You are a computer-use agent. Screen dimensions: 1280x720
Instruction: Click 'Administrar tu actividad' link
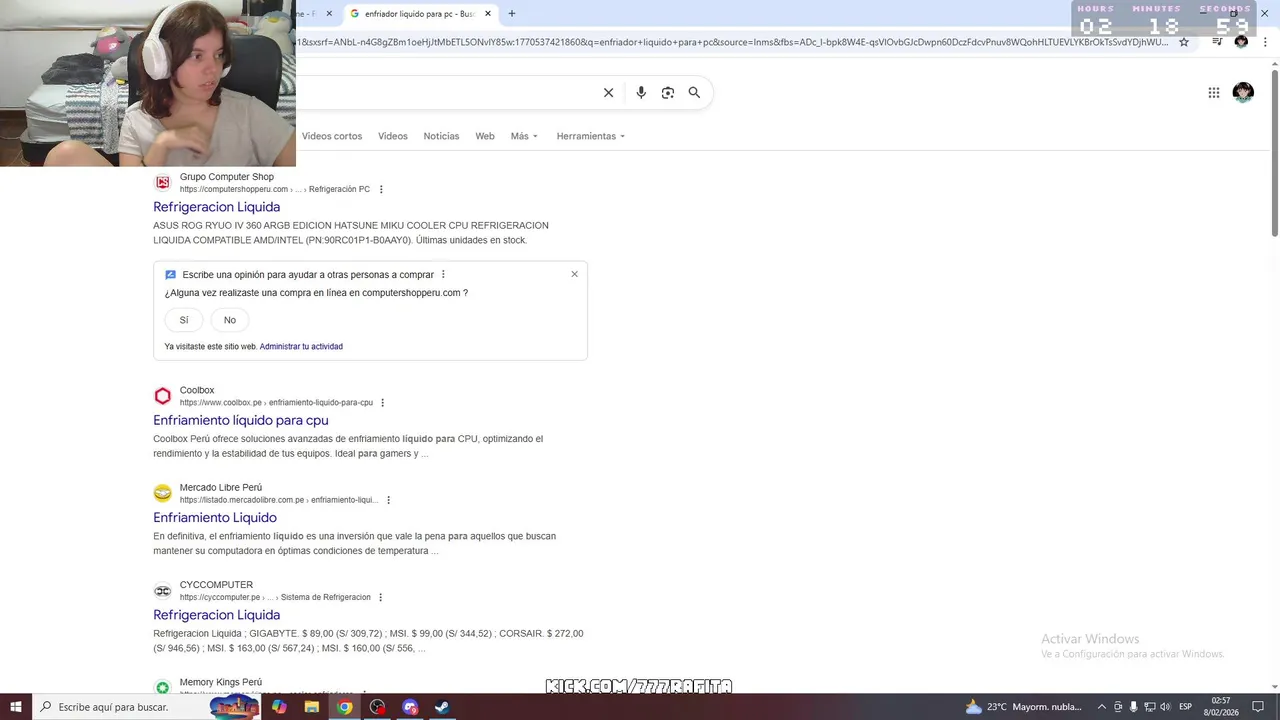coord(301,347)
